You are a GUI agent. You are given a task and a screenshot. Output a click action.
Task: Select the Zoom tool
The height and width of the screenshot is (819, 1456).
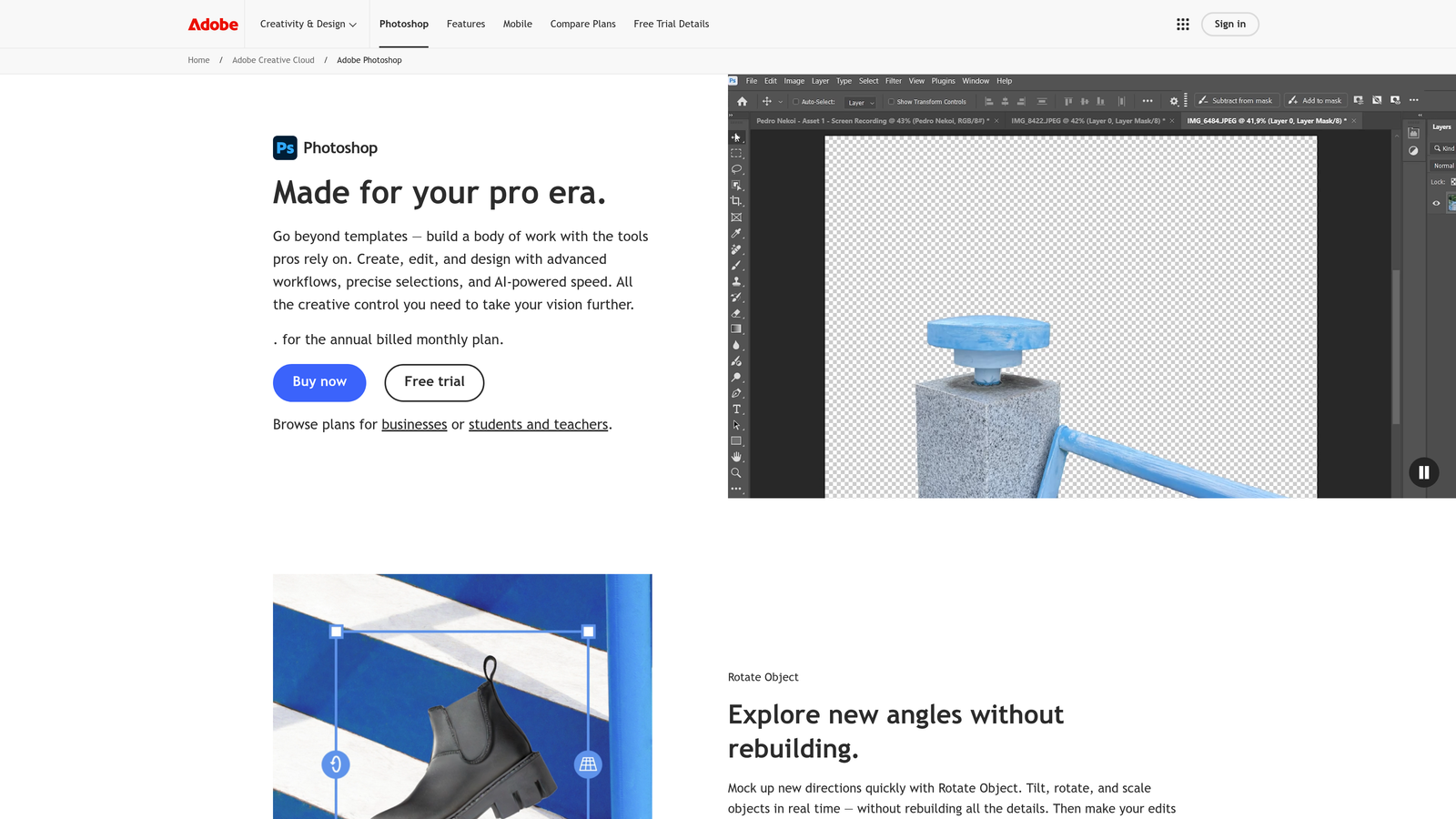click(x=736, y=473)
